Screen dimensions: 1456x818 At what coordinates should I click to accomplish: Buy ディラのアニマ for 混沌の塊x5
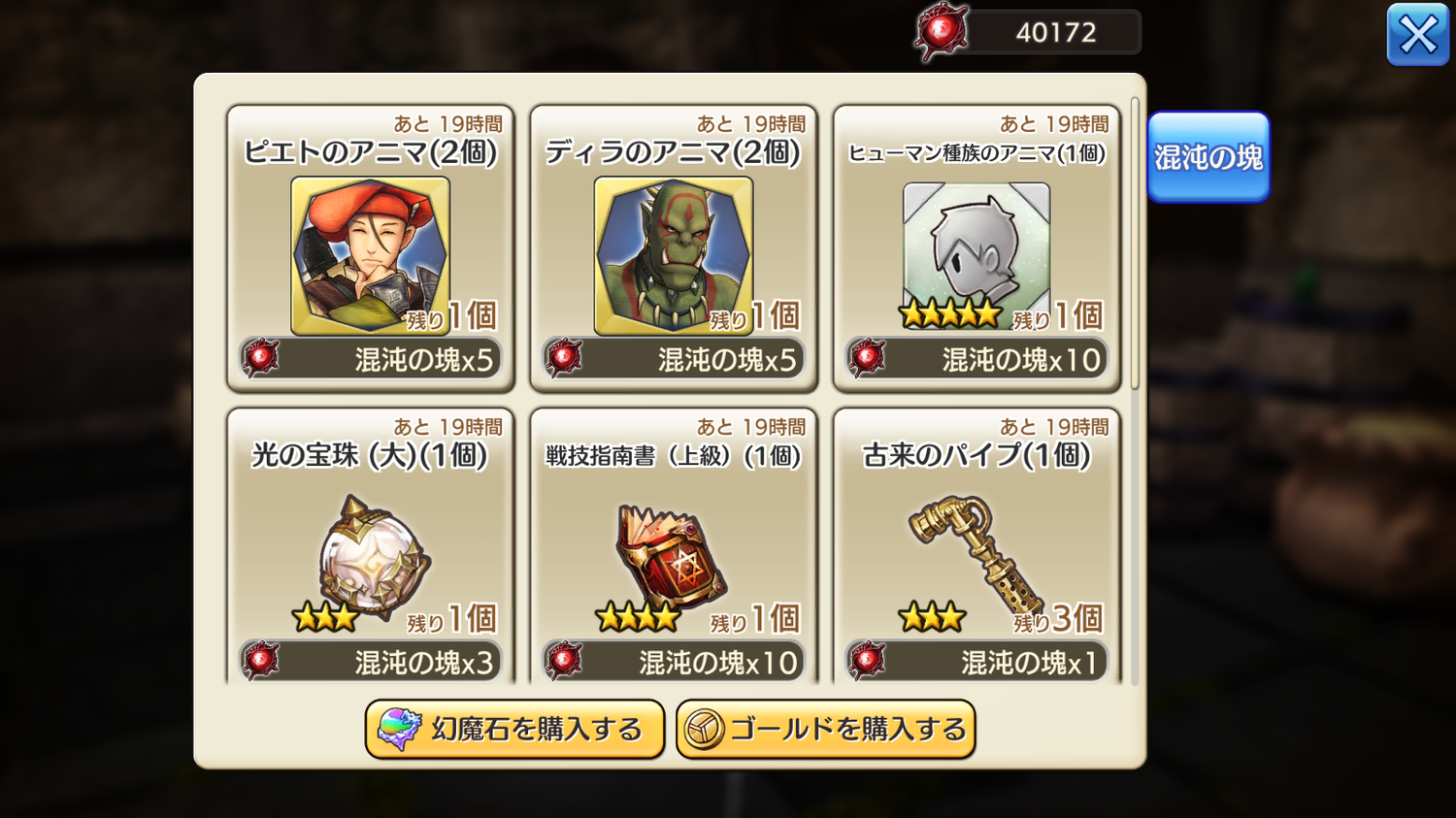674,359
